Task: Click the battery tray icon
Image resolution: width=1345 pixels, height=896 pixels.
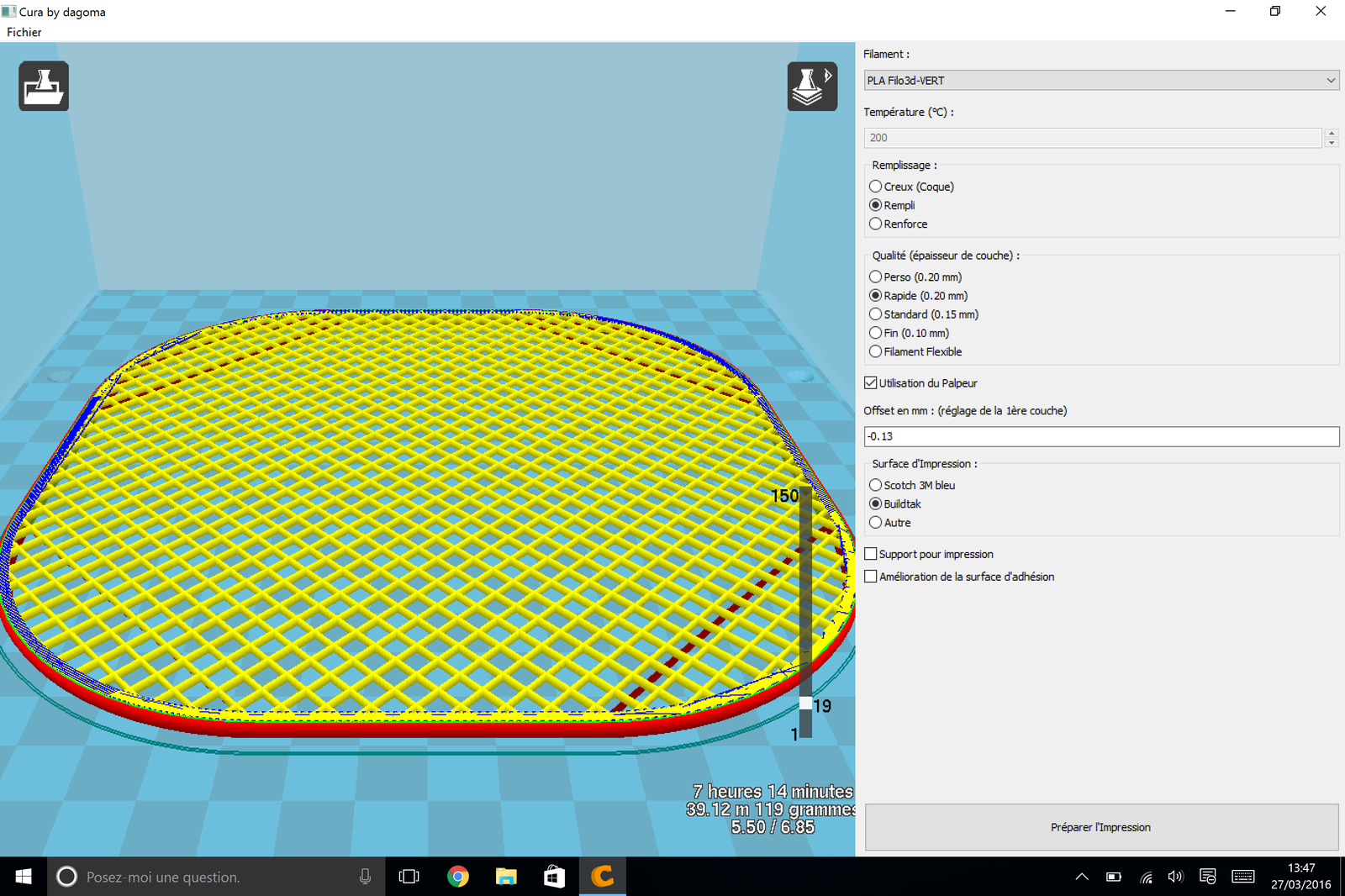Action: pyautogui.click(x=1114, y=877)
